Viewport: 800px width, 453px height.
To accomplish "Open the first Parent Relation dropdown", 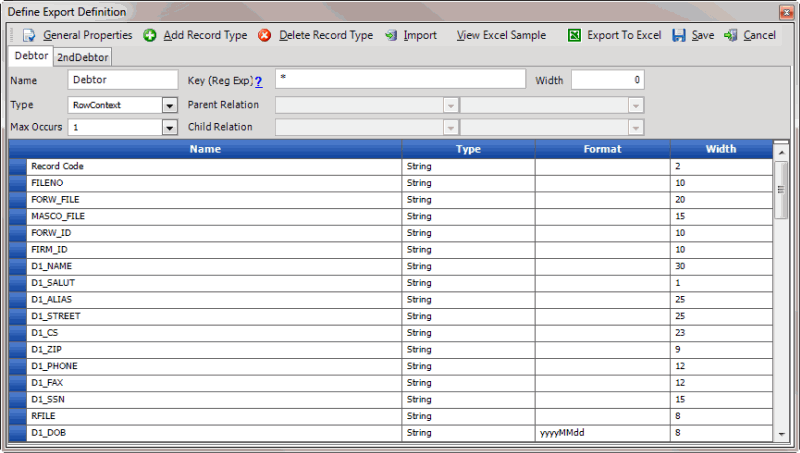I will (x=450, y=105).
